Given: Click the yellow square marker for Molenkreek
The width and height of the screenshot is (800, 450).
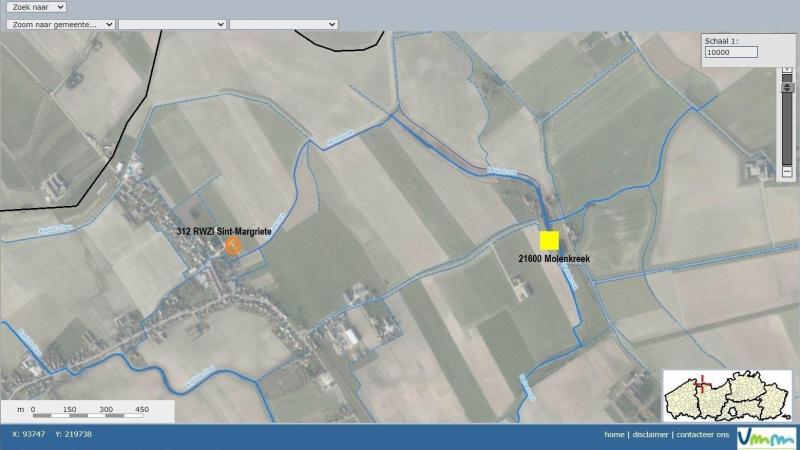Looking at the screenshot, I should click(549, 240).
